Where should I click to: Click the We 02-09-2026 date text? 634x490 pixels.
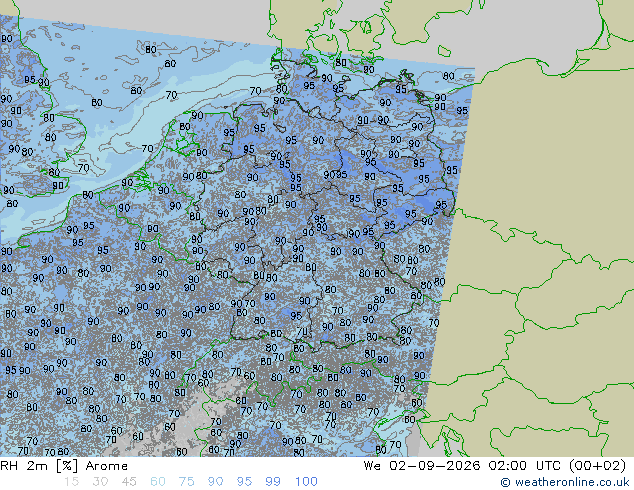click(x=422, y=466)
